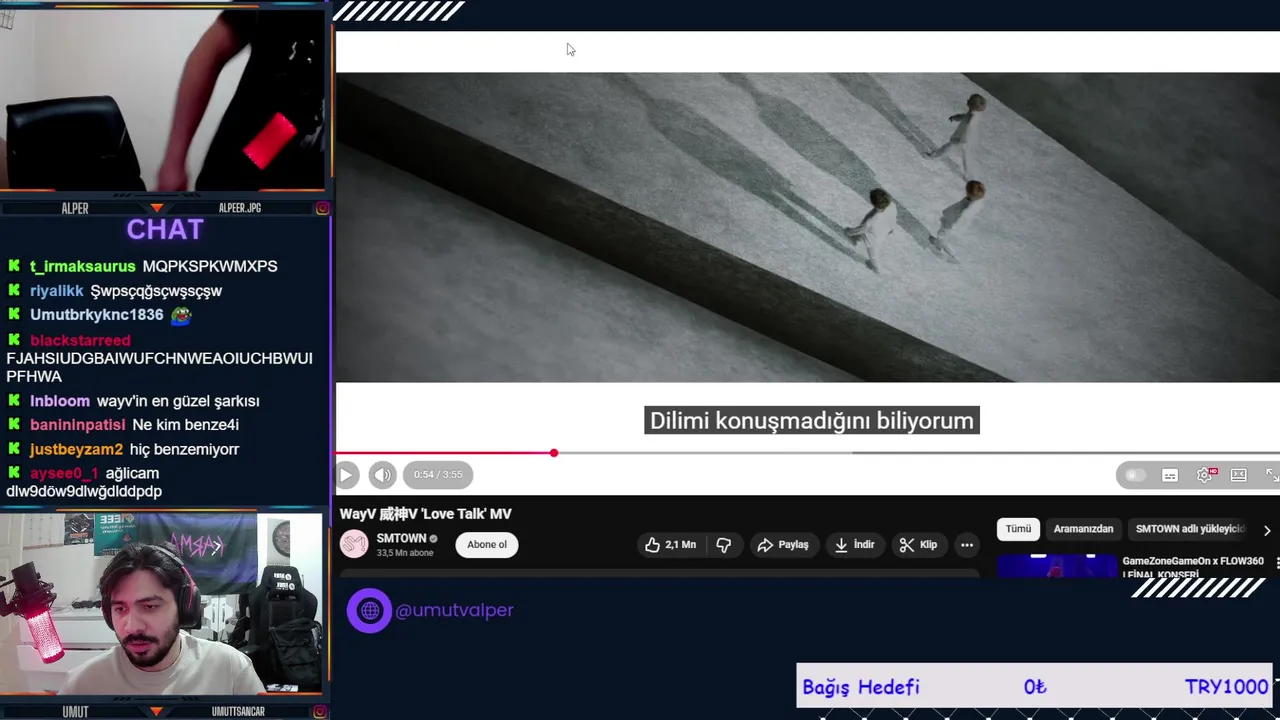This screenshot has width=1280, height=720.
Task: Click the frog emote in Umutbrkyknc1836's message
Action: point(181,315)
